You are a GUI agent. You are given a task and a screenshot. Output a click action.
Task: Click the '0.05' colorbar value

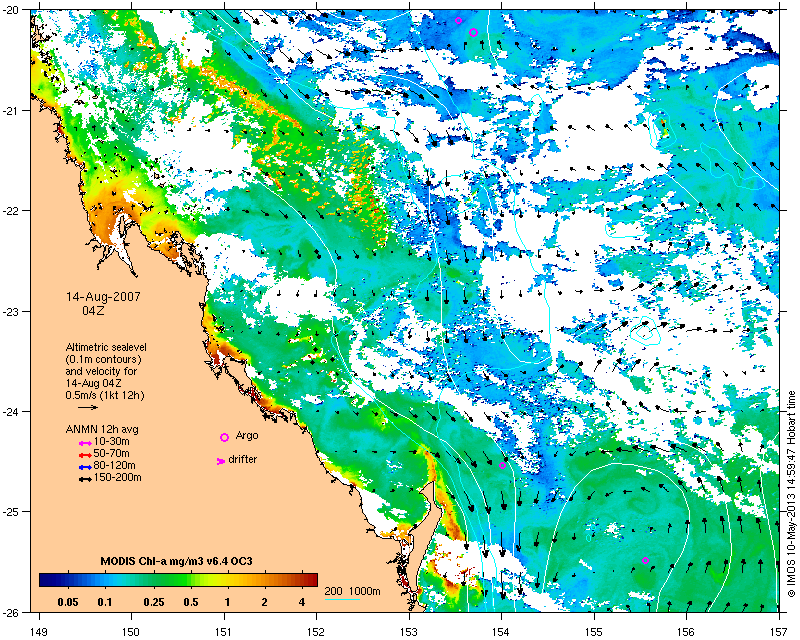[68, 602]
